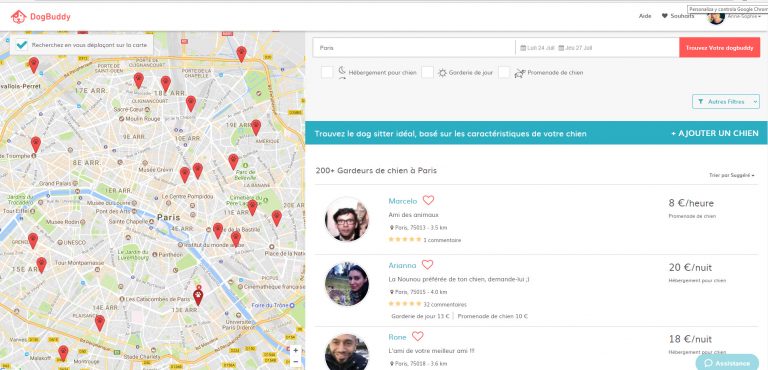Click Trouvez Votre dogbuddy button
Viewport: 768px width, 370px height.
tap(720, 48)
